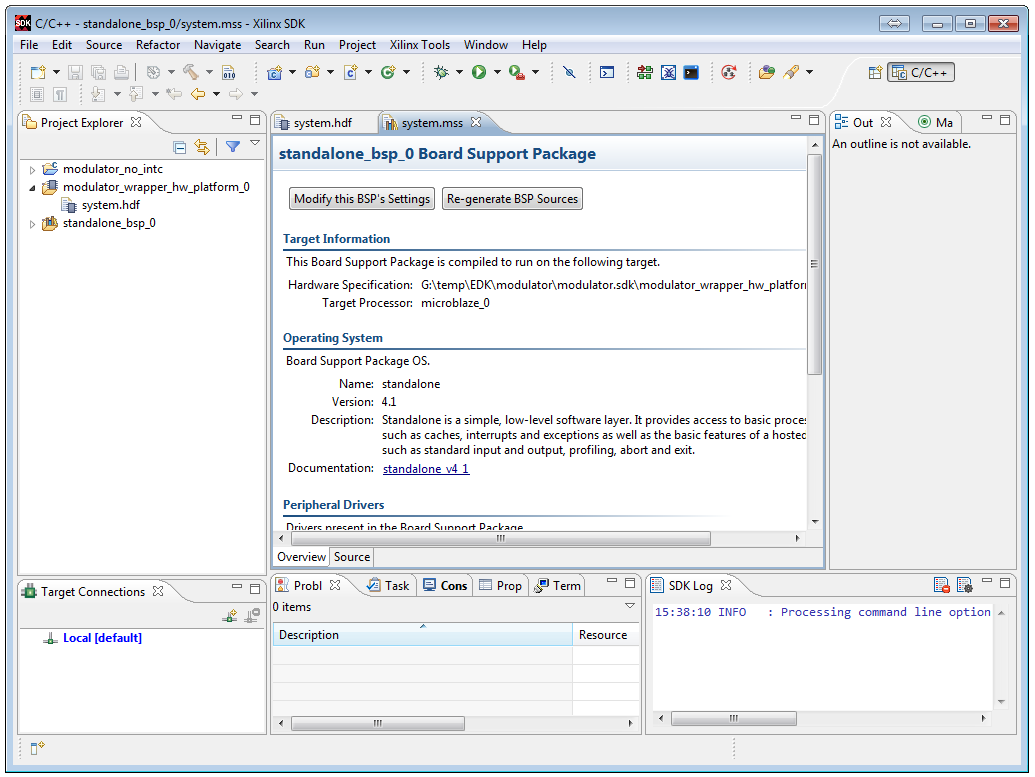
Task: Click the Run External Tools icon
Action: [517, 73]
